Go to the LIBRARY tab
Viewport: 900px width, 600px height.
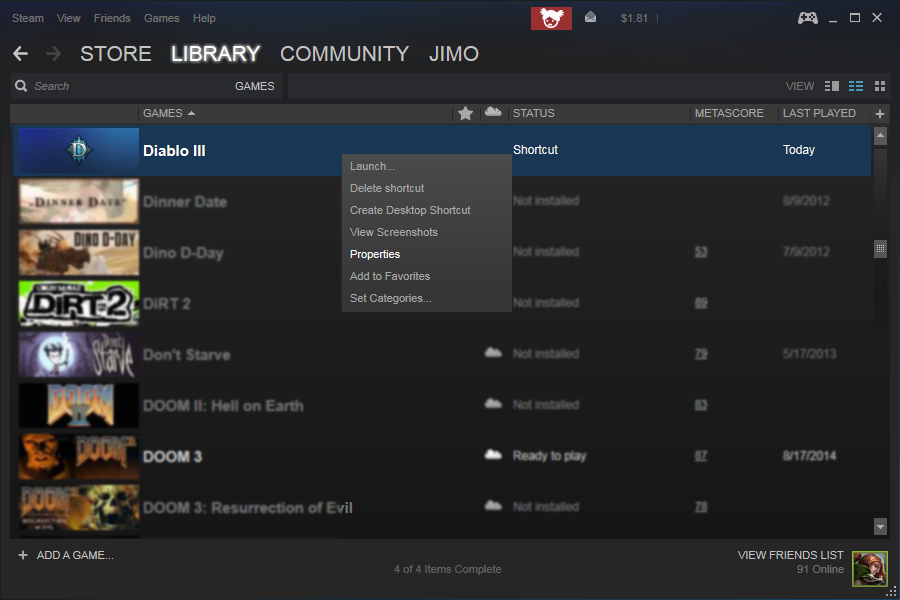(215, 54)
